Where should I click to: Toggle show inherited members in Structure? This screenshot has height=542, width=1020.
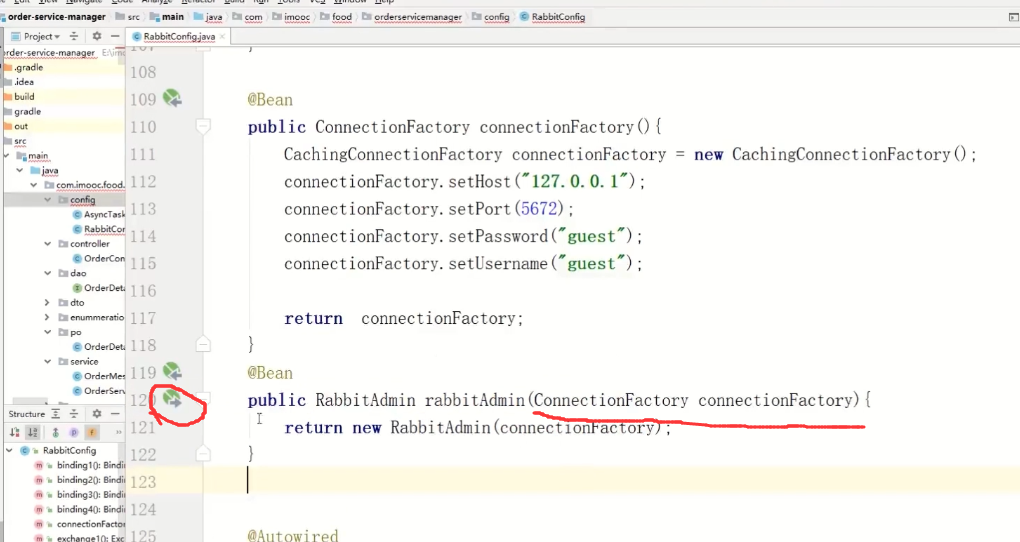(x=55, y=432)
